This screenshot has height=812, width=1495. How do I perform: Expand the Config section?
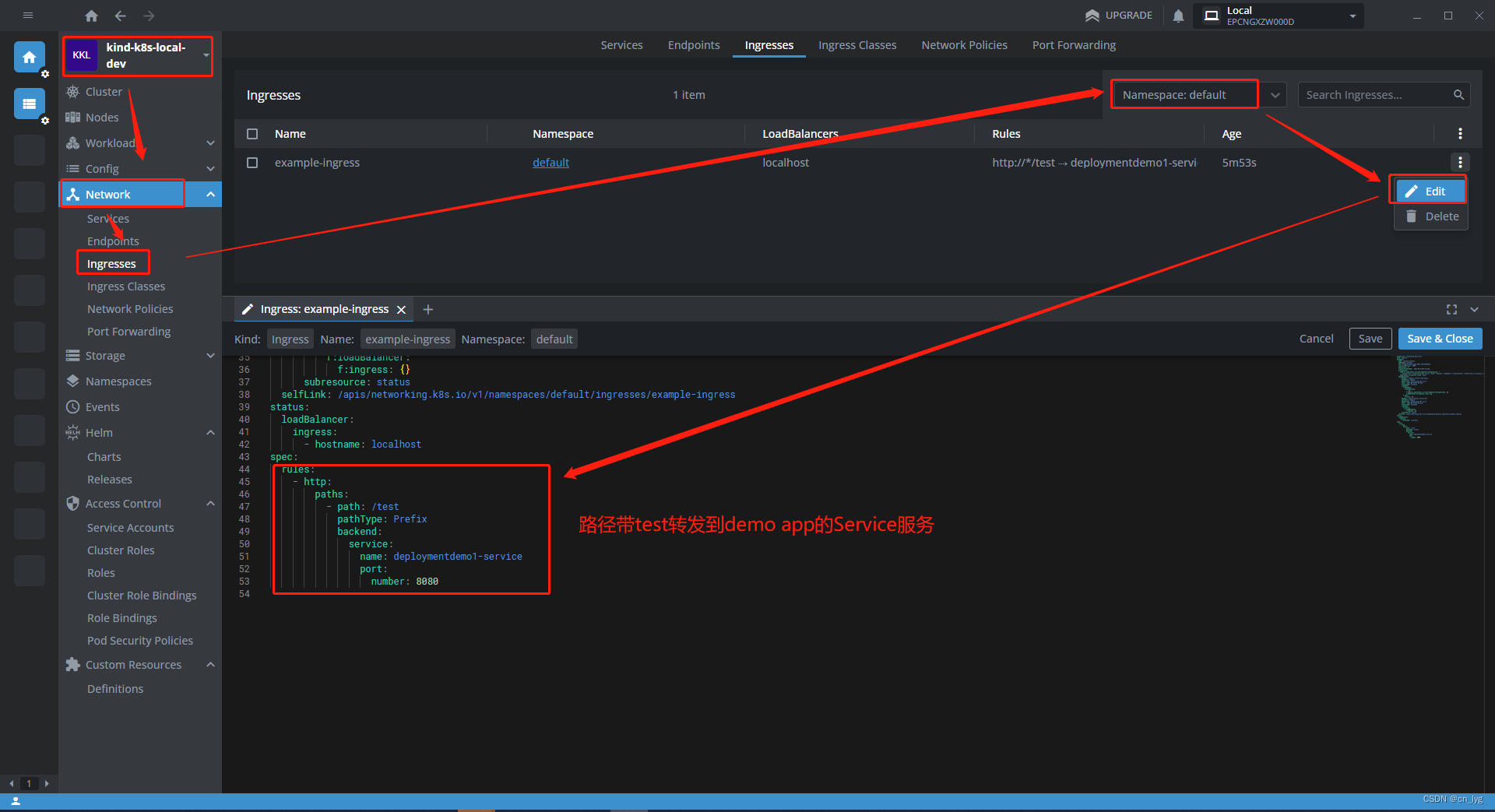point(210,169)
